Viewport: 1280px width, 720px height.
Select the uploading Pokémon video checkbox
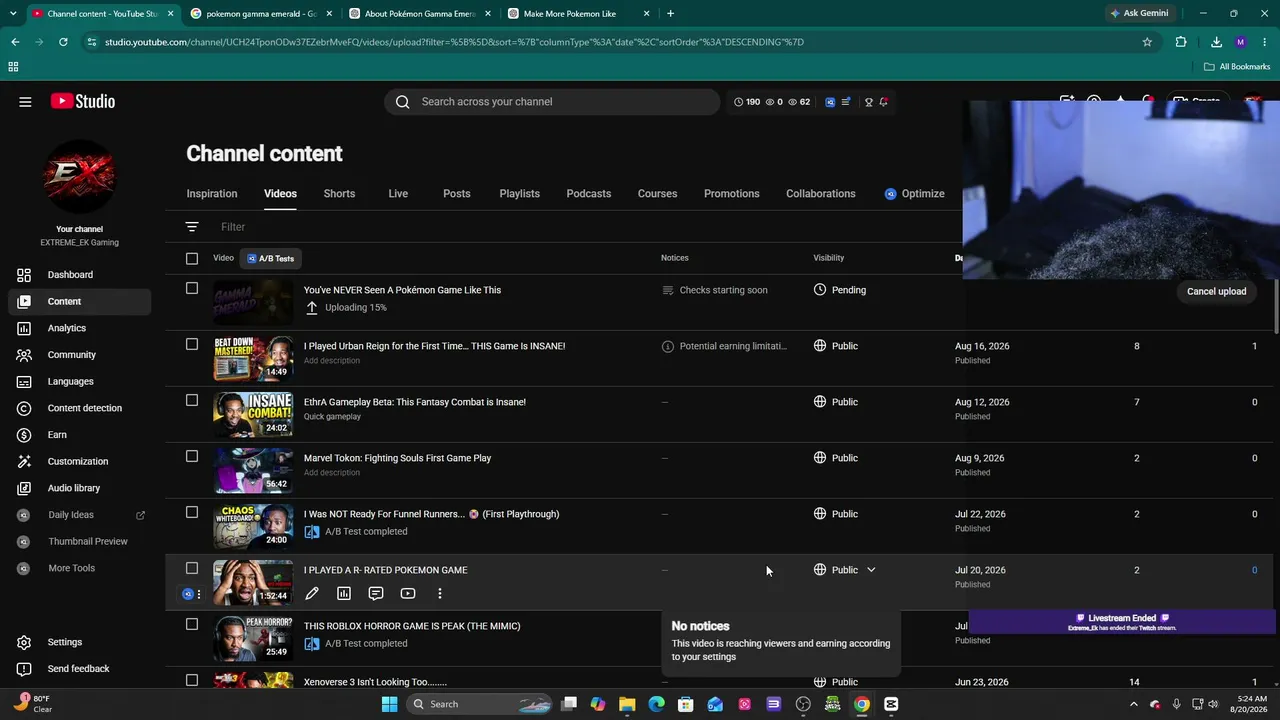pyautogui.click(x=192, y=288)
